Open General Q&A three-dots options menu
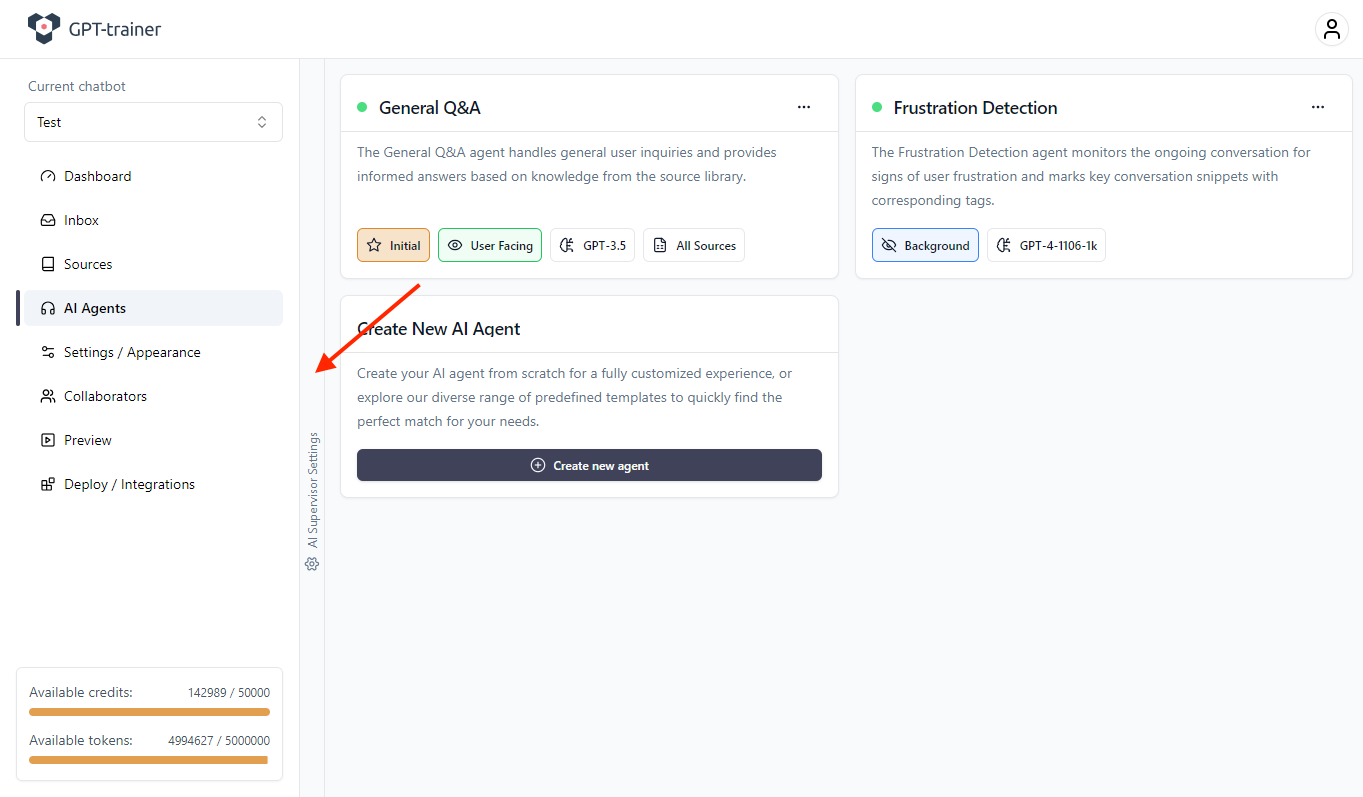Image resolution: width=1363 pixels, height=797 pixels. click(x=804, y=107)
